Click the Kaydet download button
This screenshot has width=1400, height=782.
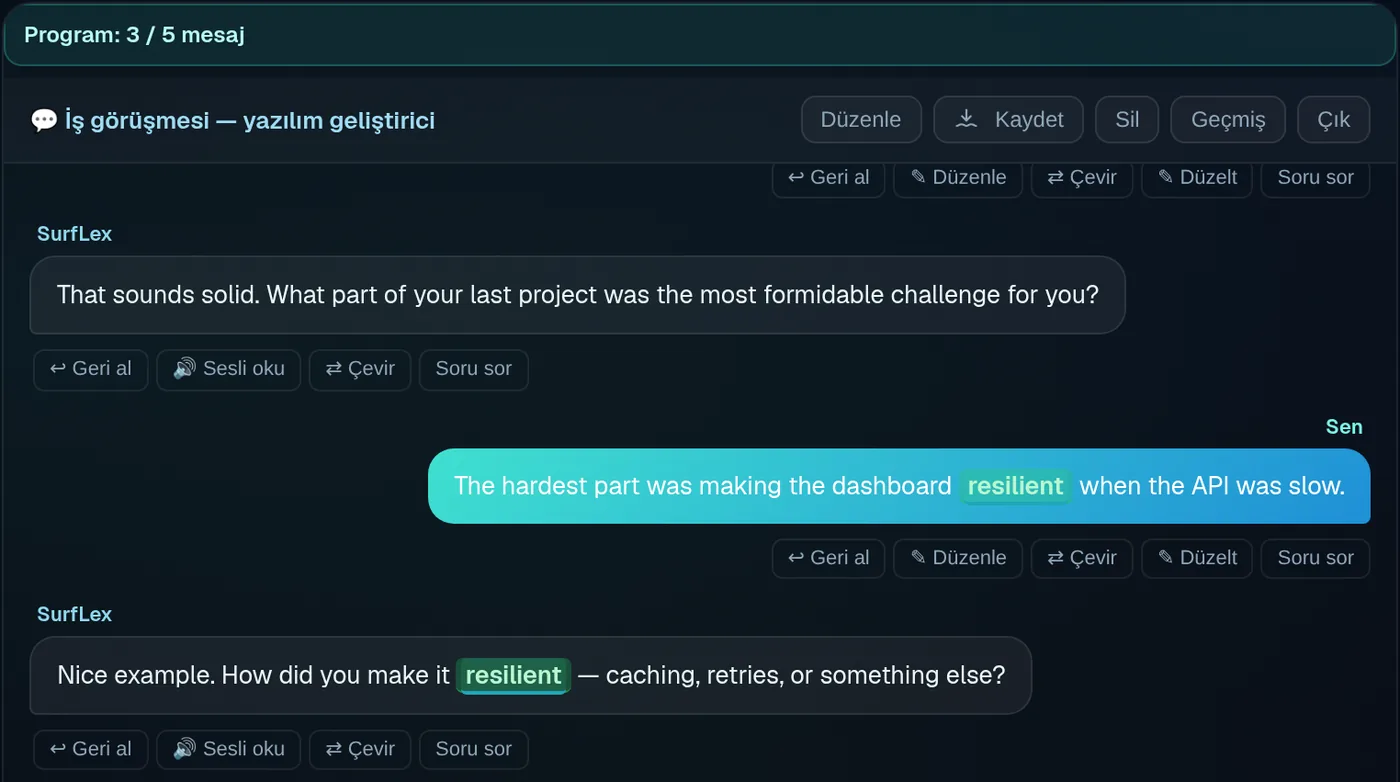1008,120
